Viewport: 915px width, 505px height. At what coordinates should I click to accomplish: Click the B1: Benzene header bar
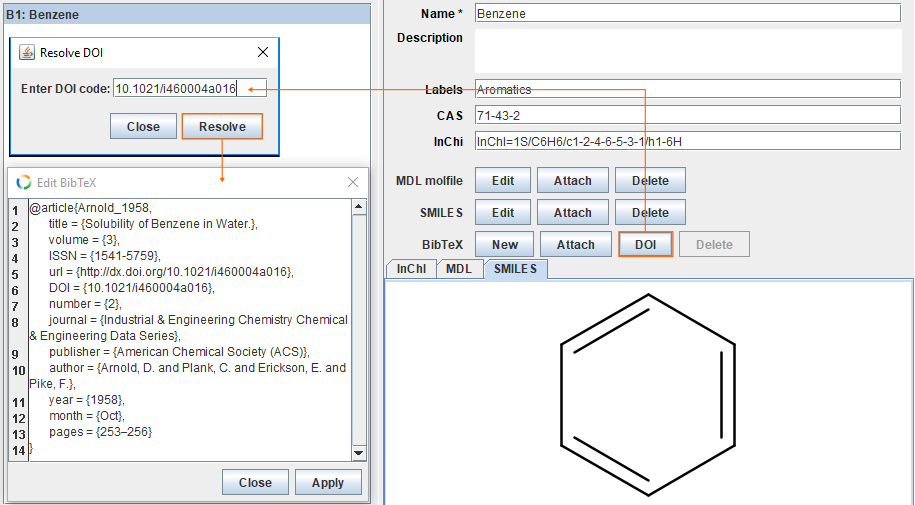187,15
